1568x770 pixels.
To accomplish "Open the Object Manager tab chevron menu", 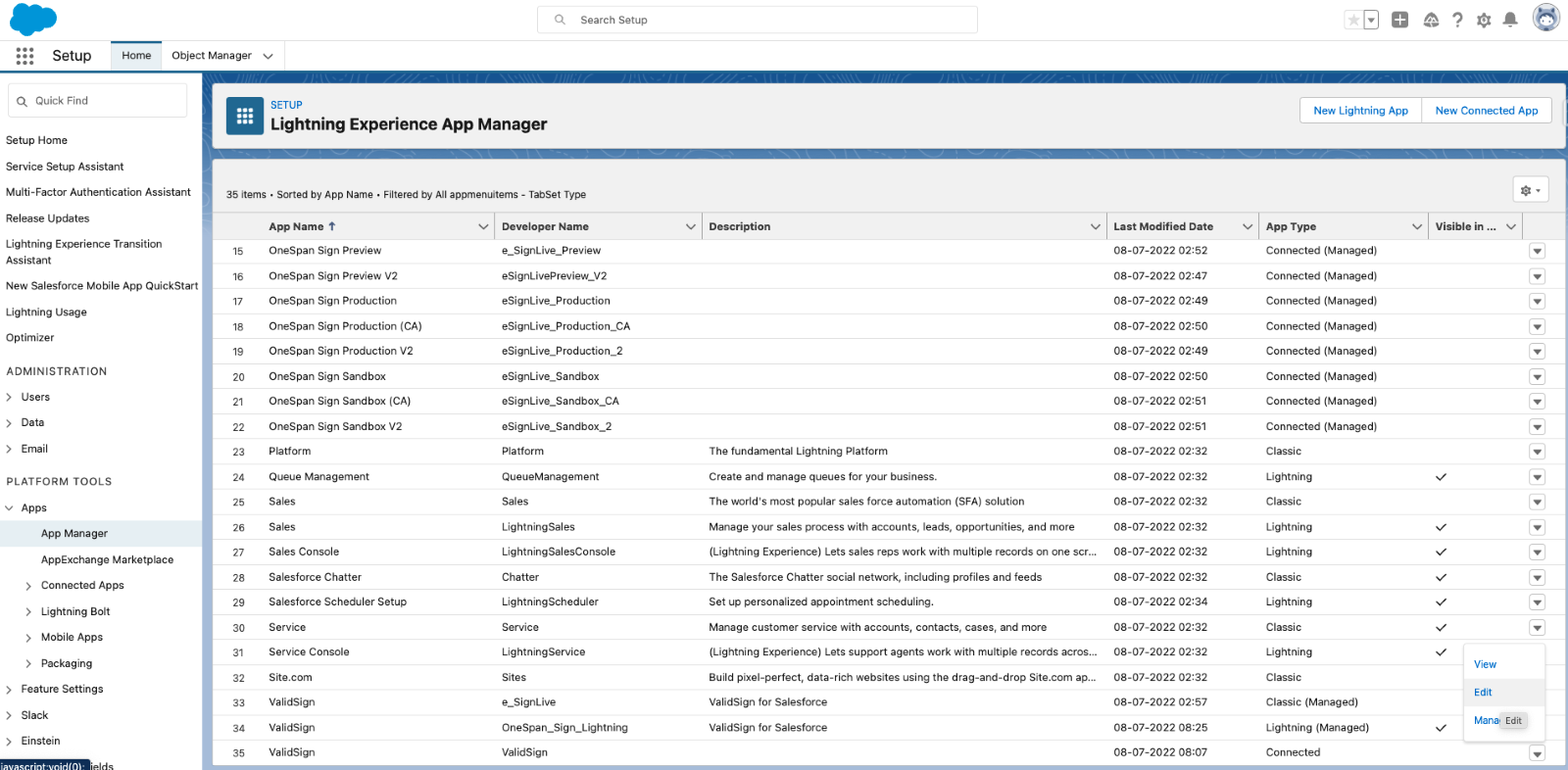I will pyautogui.click(x=269, y=56).
